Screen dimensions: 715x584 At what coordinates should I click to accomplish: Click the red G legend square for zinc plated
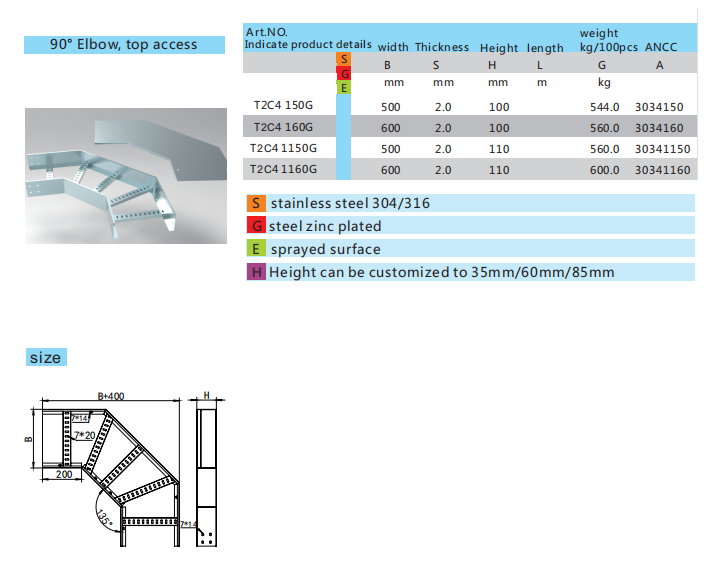coord(256,226)
